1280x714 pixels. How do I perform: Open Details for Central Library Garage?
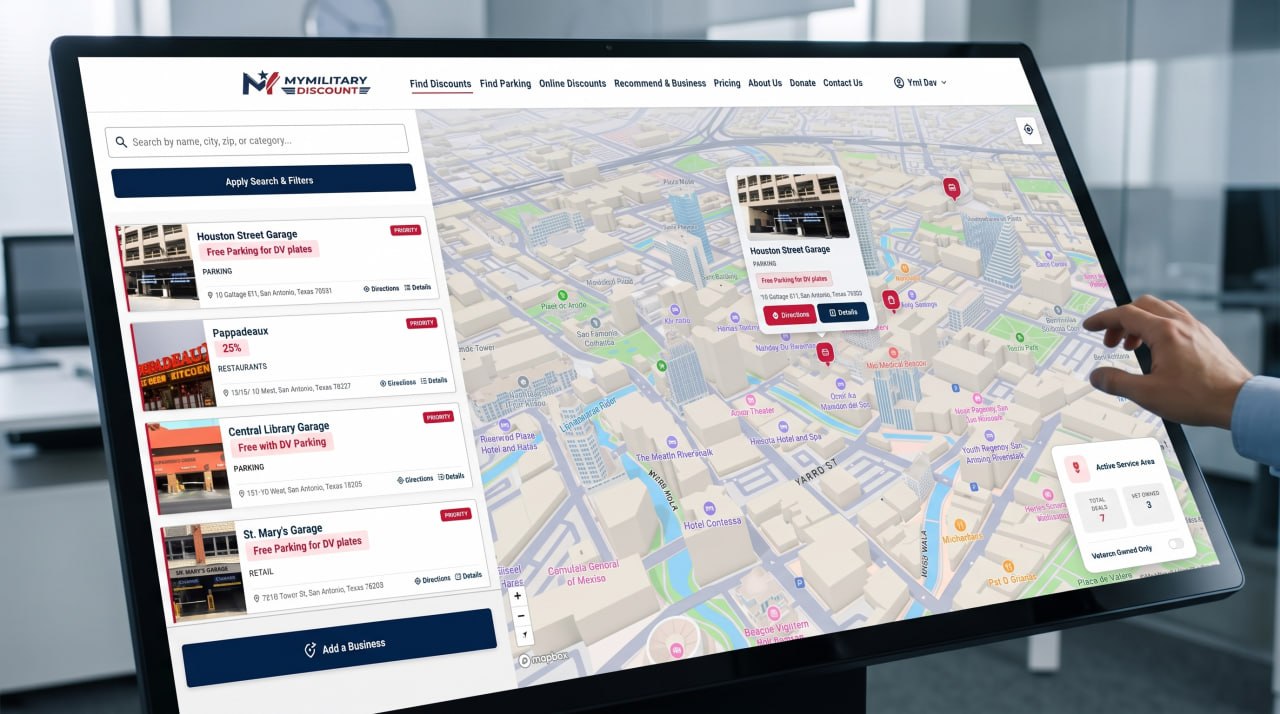[451, 477]
